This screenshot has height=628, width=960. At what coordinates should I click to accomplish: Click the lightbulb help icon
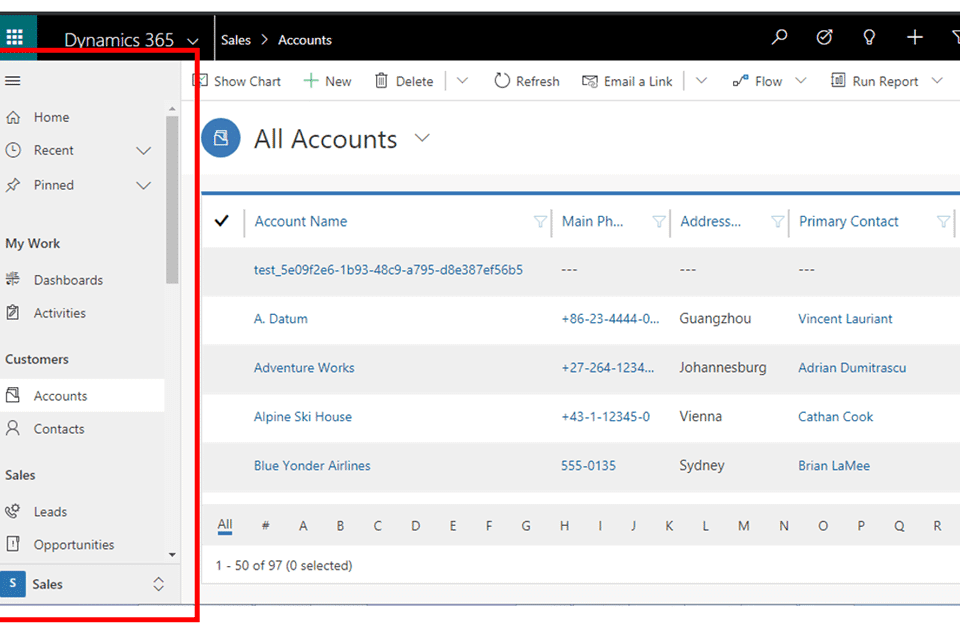[x=869, y=38]
